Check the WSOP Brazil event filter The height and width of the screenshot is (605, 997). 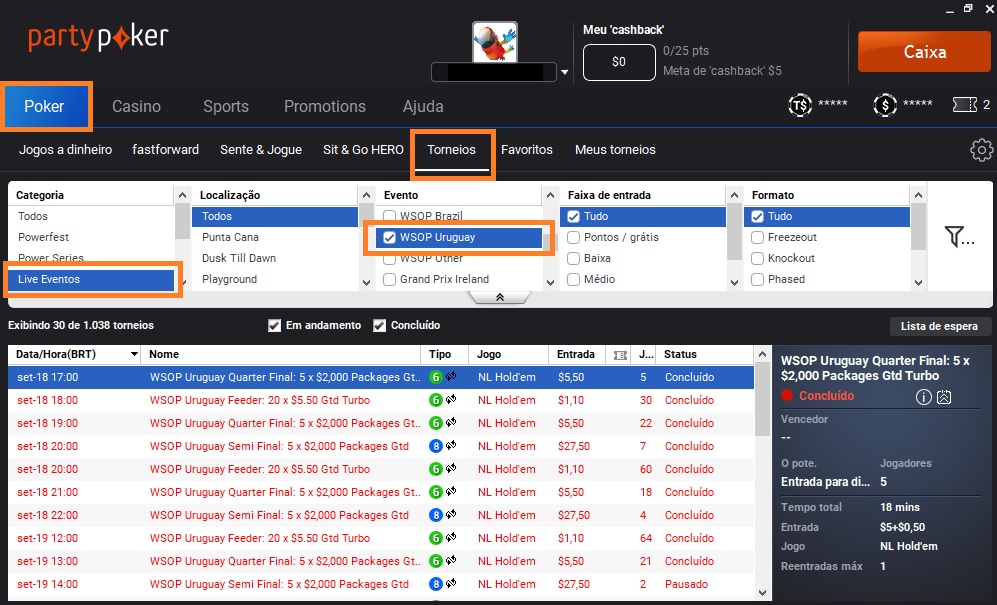389,216
